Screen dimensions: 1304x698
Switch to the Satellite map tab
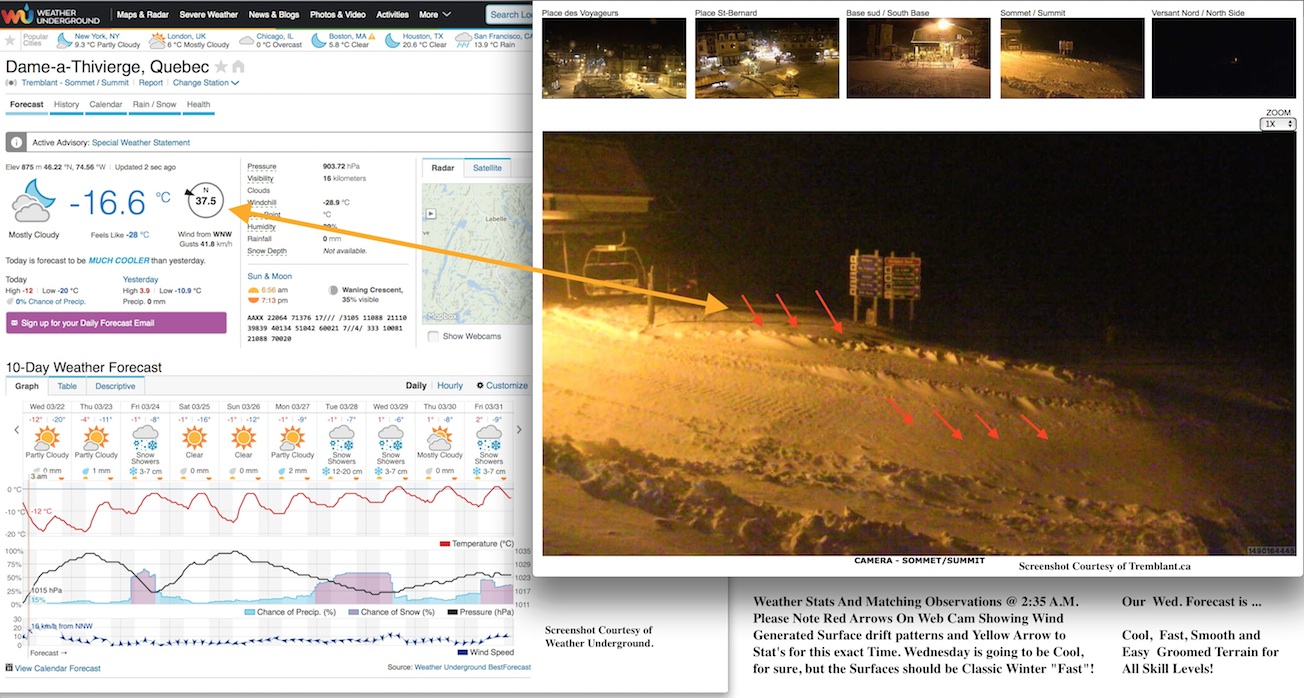click(x=487, y=168)
